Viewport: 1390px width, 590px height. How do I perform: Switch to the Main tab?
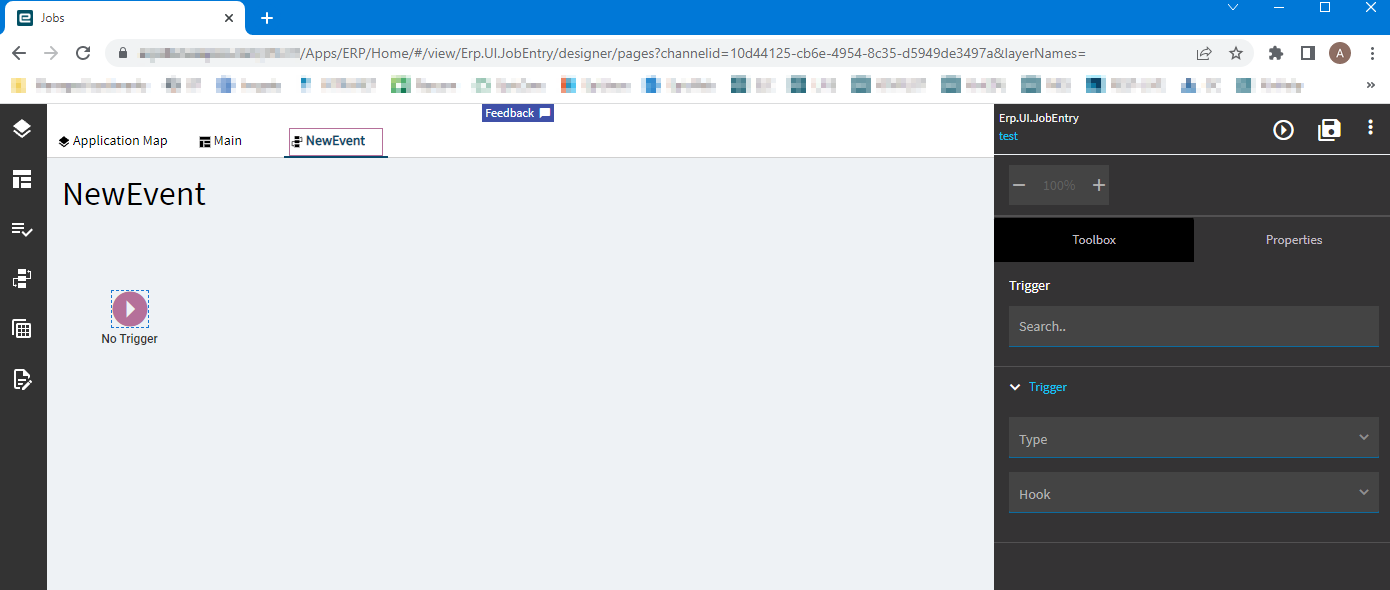click(221, 141)
